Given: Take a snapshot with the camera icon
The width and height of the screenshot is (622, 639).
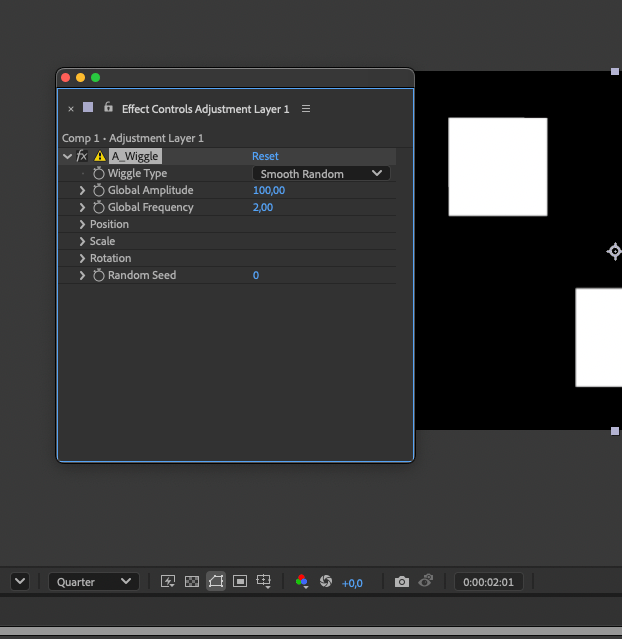Looking at the screenshot, I should (x=402, y=582).
